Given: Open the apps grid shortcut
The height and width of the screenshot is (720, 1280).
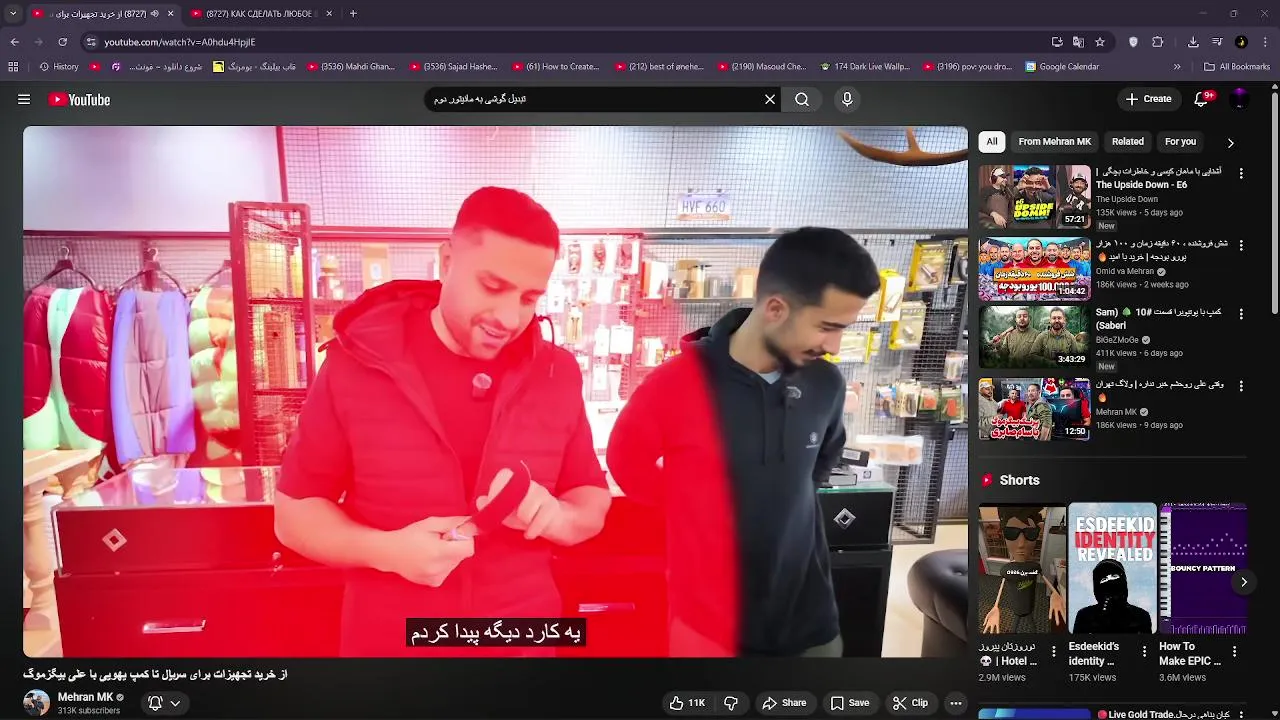Looking at the screenshot, I should (13, 67).
